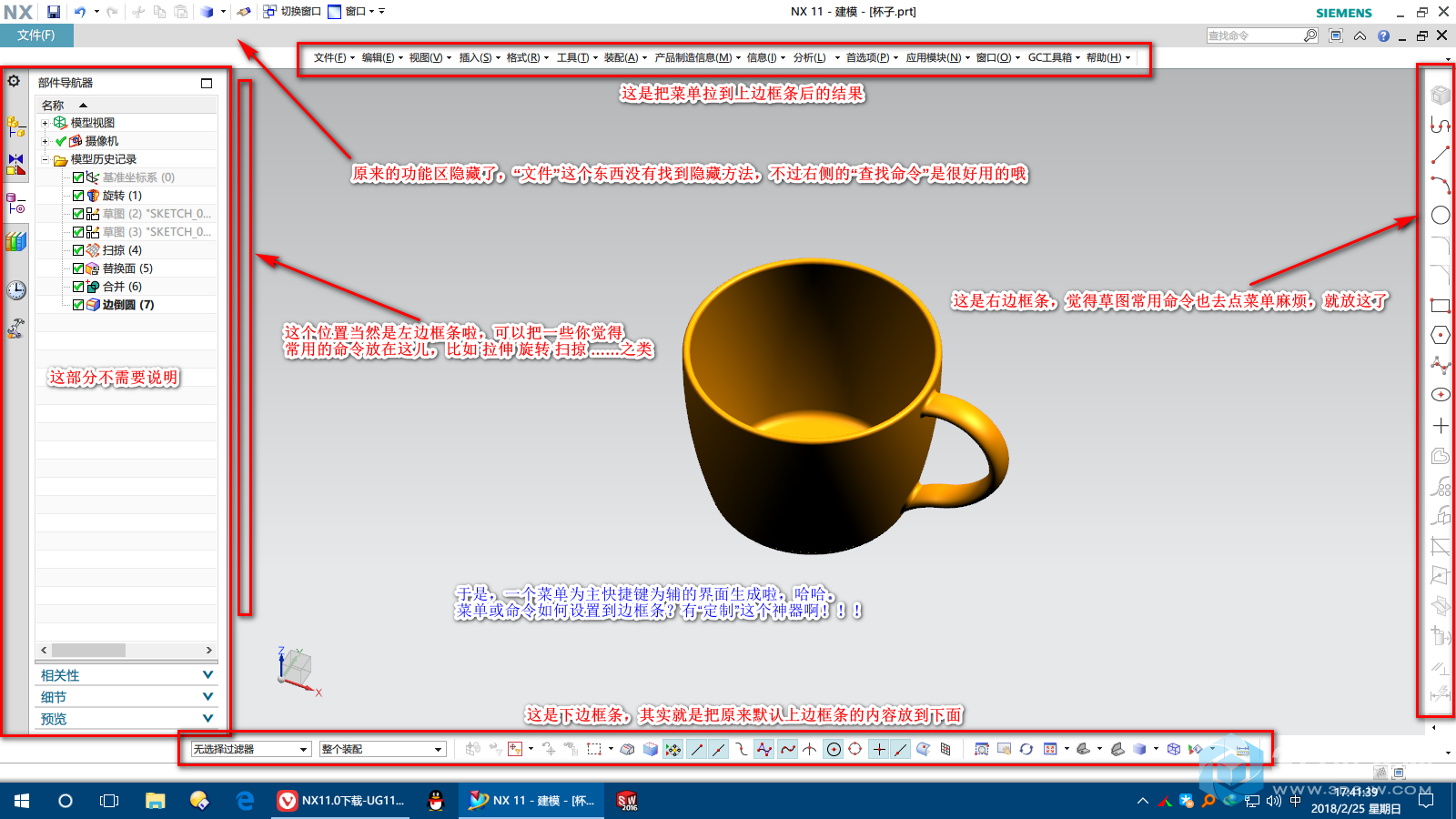This screenshot has height=819, width=1456.
Task: Click the refresh rotate icon in bottom bar
Action: (1026, 749)
